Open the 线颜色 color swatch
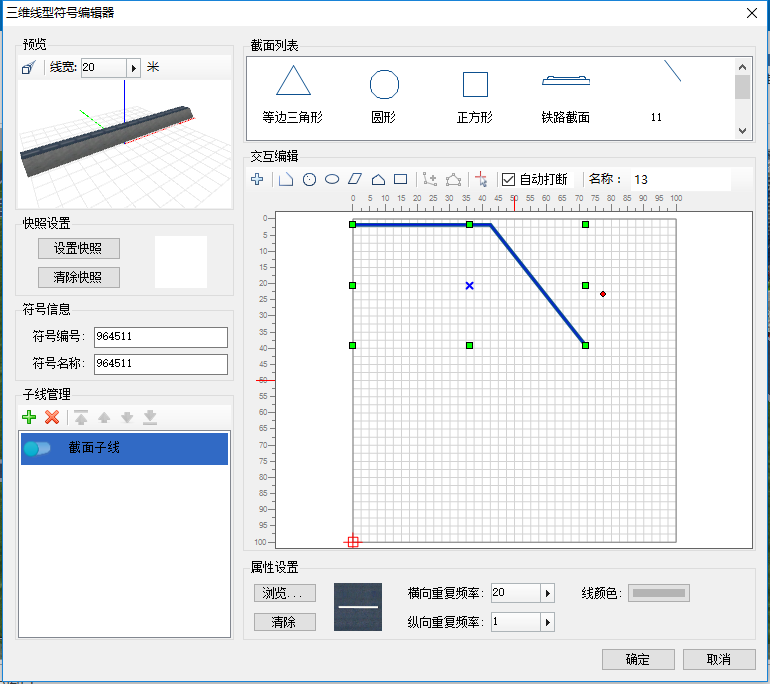The width and height of the screenshot is (770, 684). 659,593
